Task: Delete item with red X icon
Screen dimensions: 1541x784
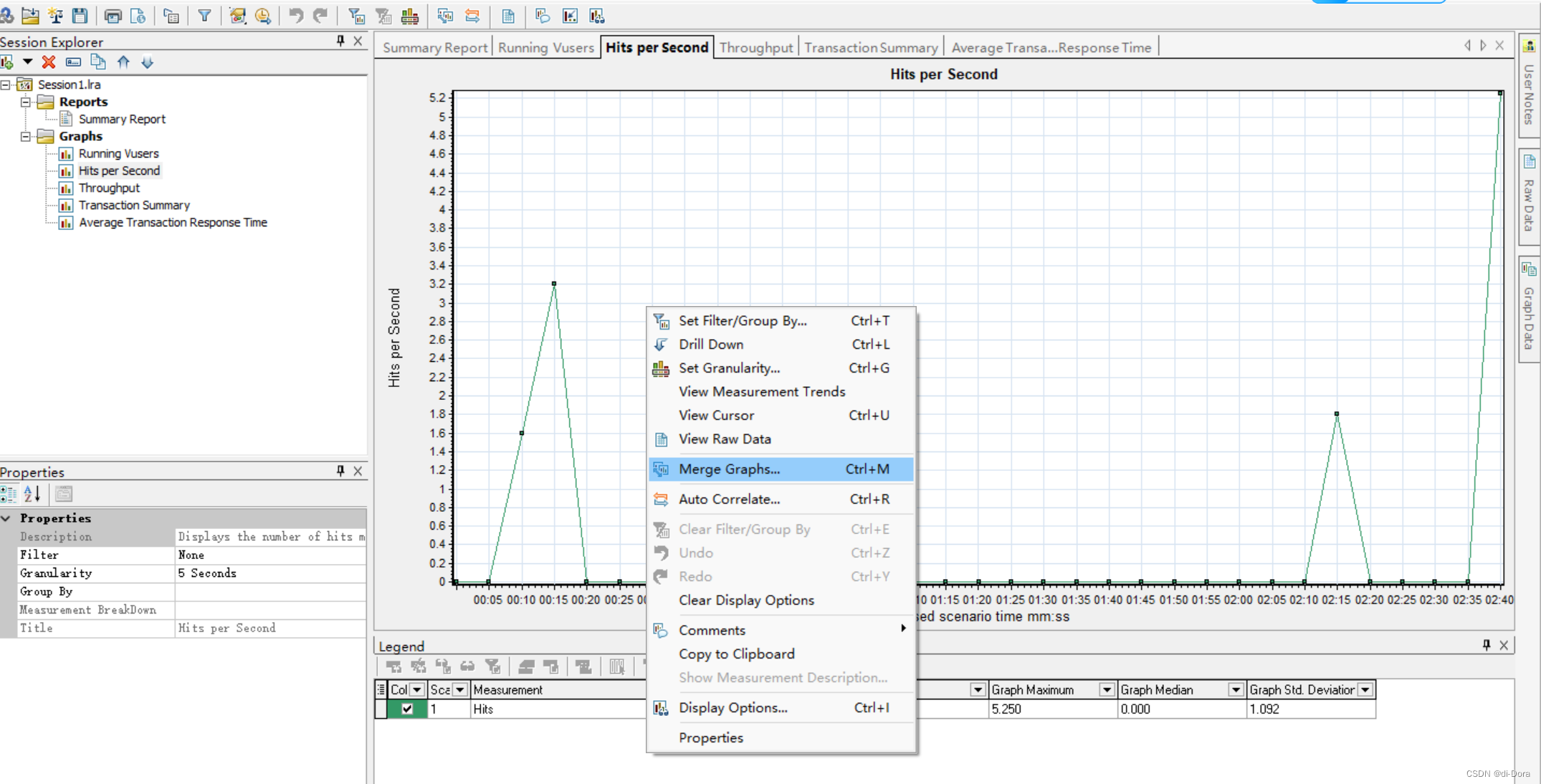Action: [x=49, y=62]
